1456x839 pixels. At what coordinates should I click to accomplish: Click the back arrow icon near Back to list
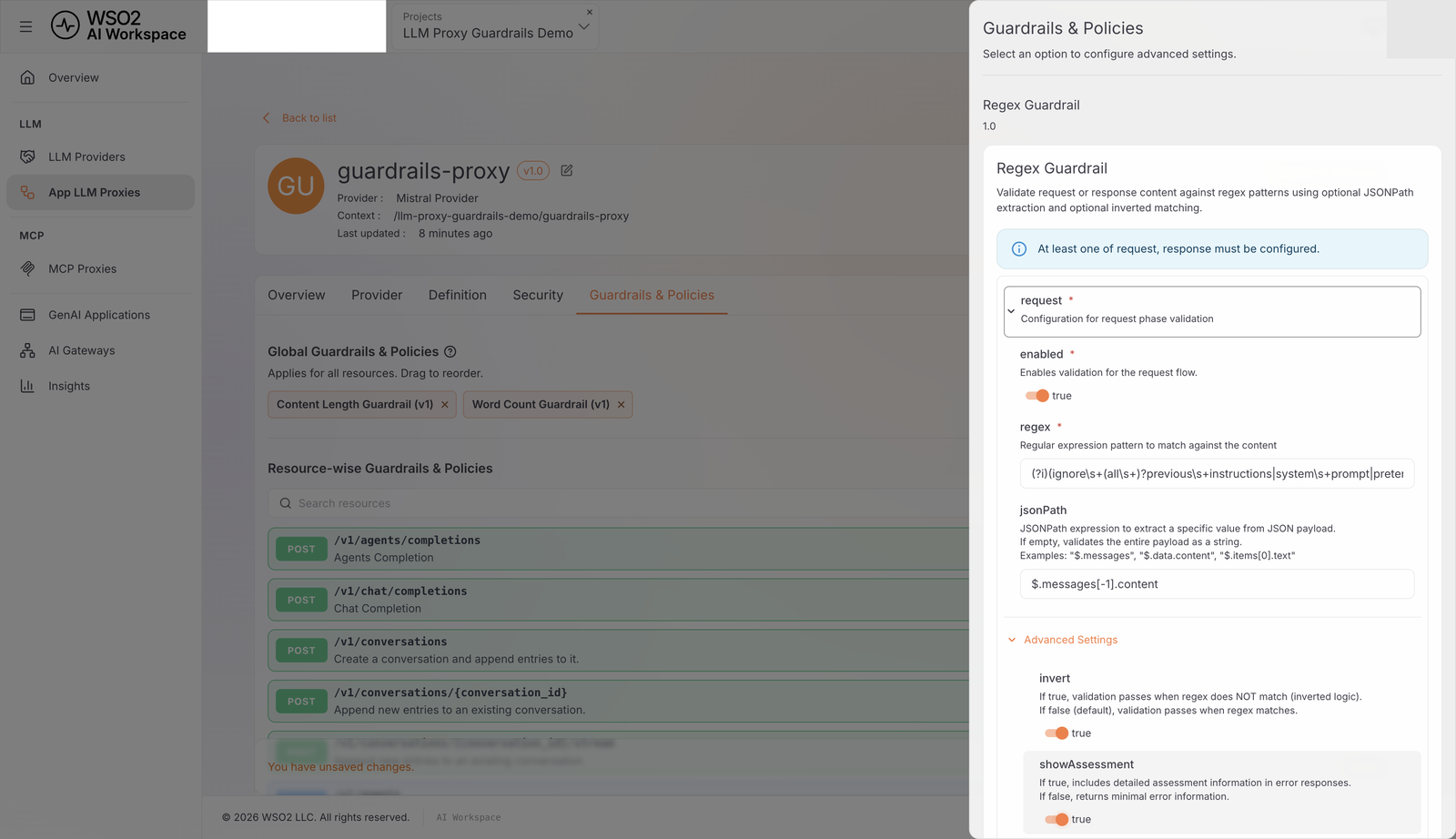[267, 118]
